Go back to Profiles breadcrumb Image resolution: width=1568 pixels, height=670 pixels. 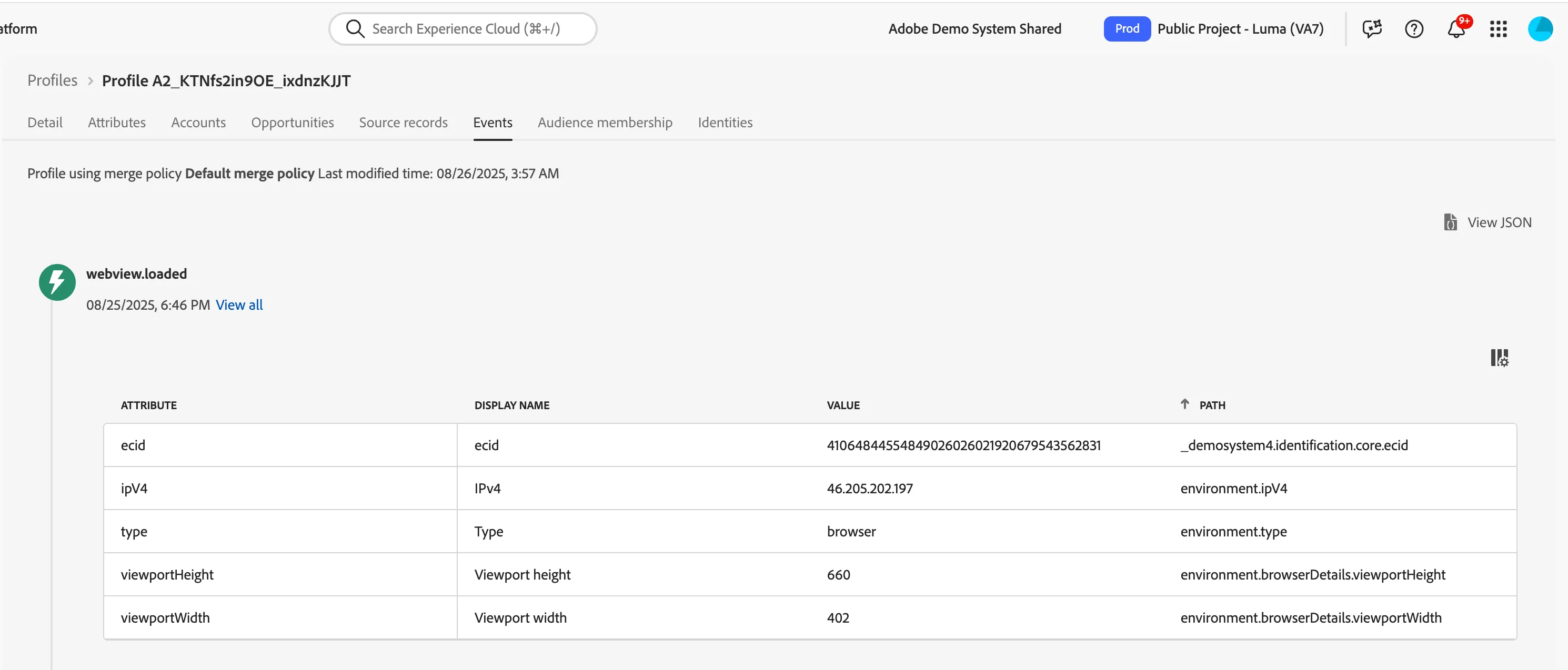[x=52, y=80]
